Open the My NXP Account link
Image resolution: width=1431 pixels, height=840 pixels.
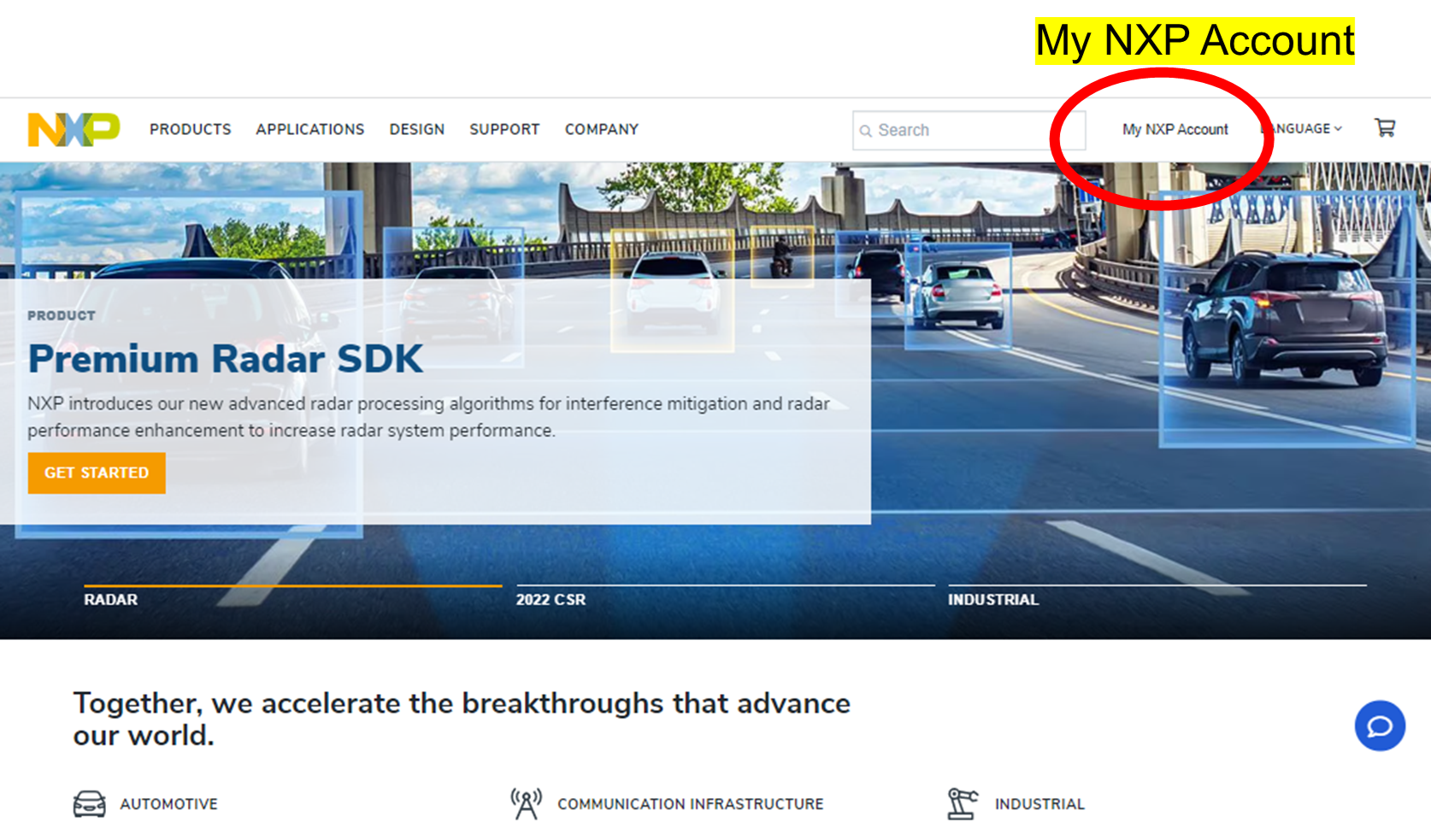click(x=1175, y=129)
